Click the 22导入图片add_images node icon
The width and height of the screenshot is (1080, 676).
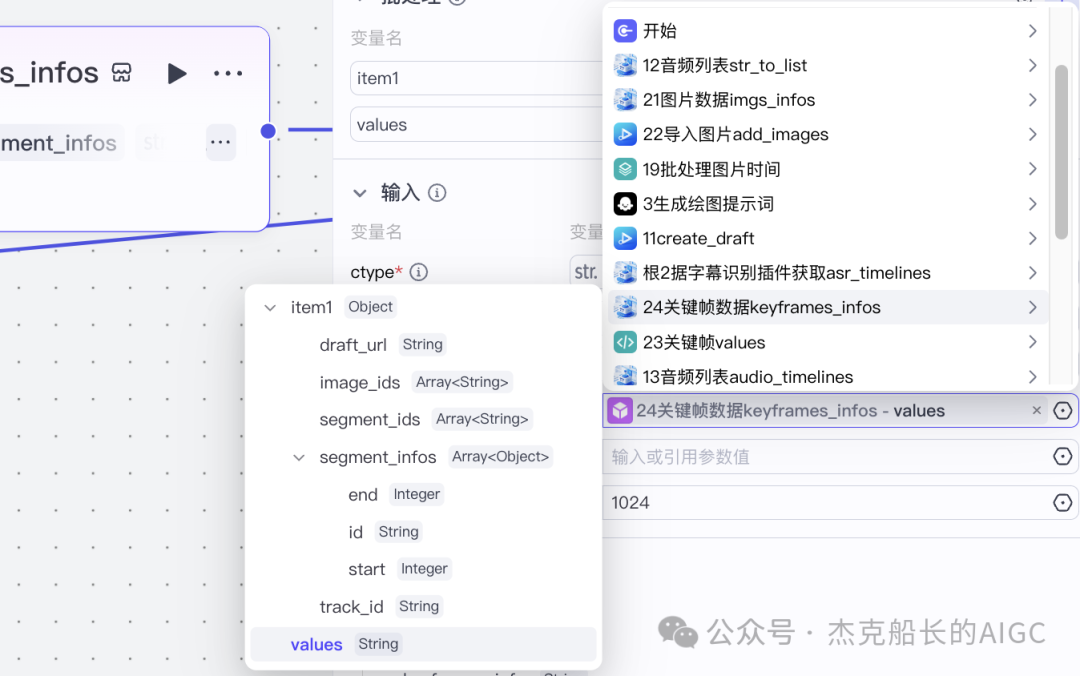[625, 134]
